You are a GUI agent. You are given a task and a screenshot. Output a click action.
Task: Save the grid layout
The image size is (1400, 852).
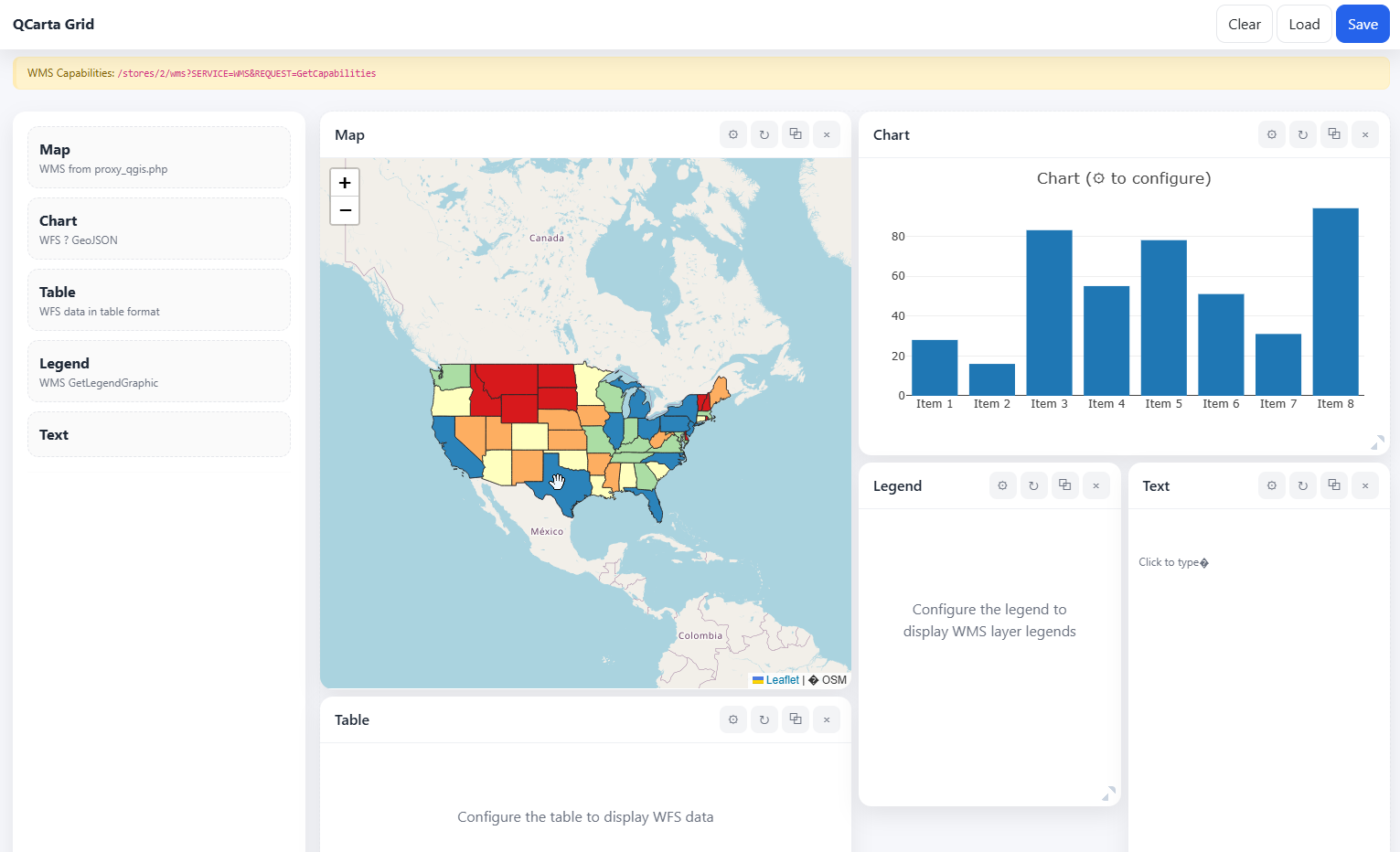(1363, 24)
